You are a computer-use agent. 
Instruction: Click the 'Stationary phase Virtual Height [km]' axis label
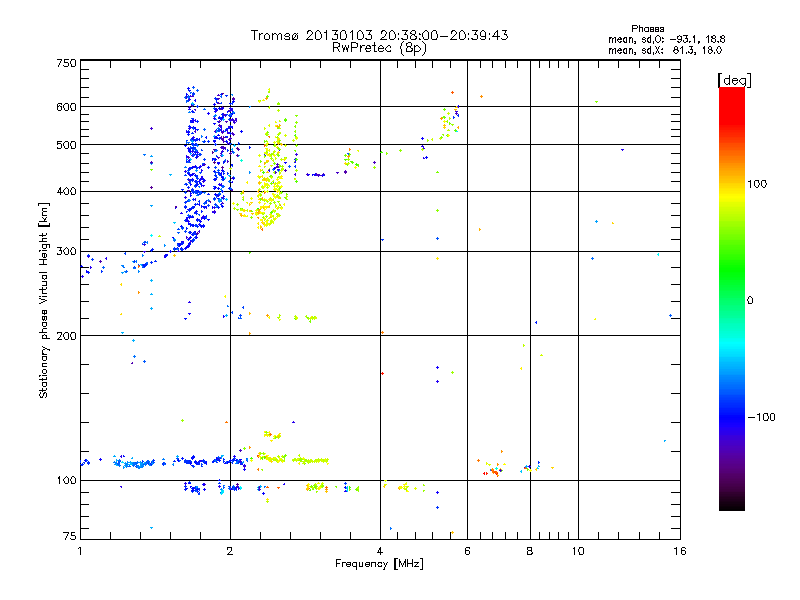pyautogui.click(x=44, y=300)
